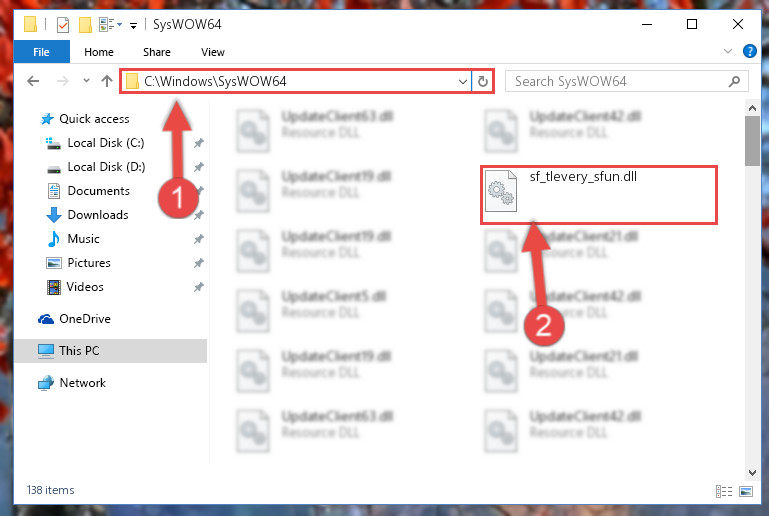This screenshot has width=769, height=516.
Task: Open the recent locations dropdown arrow
Action: (86, 81)
